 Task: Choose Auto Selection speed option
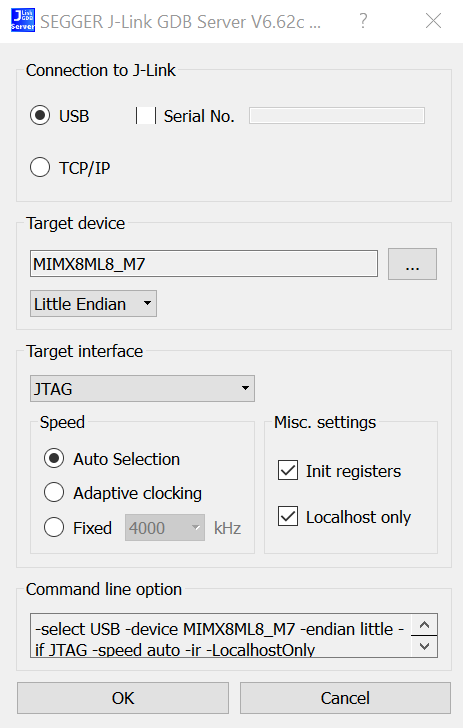point(54,459)
